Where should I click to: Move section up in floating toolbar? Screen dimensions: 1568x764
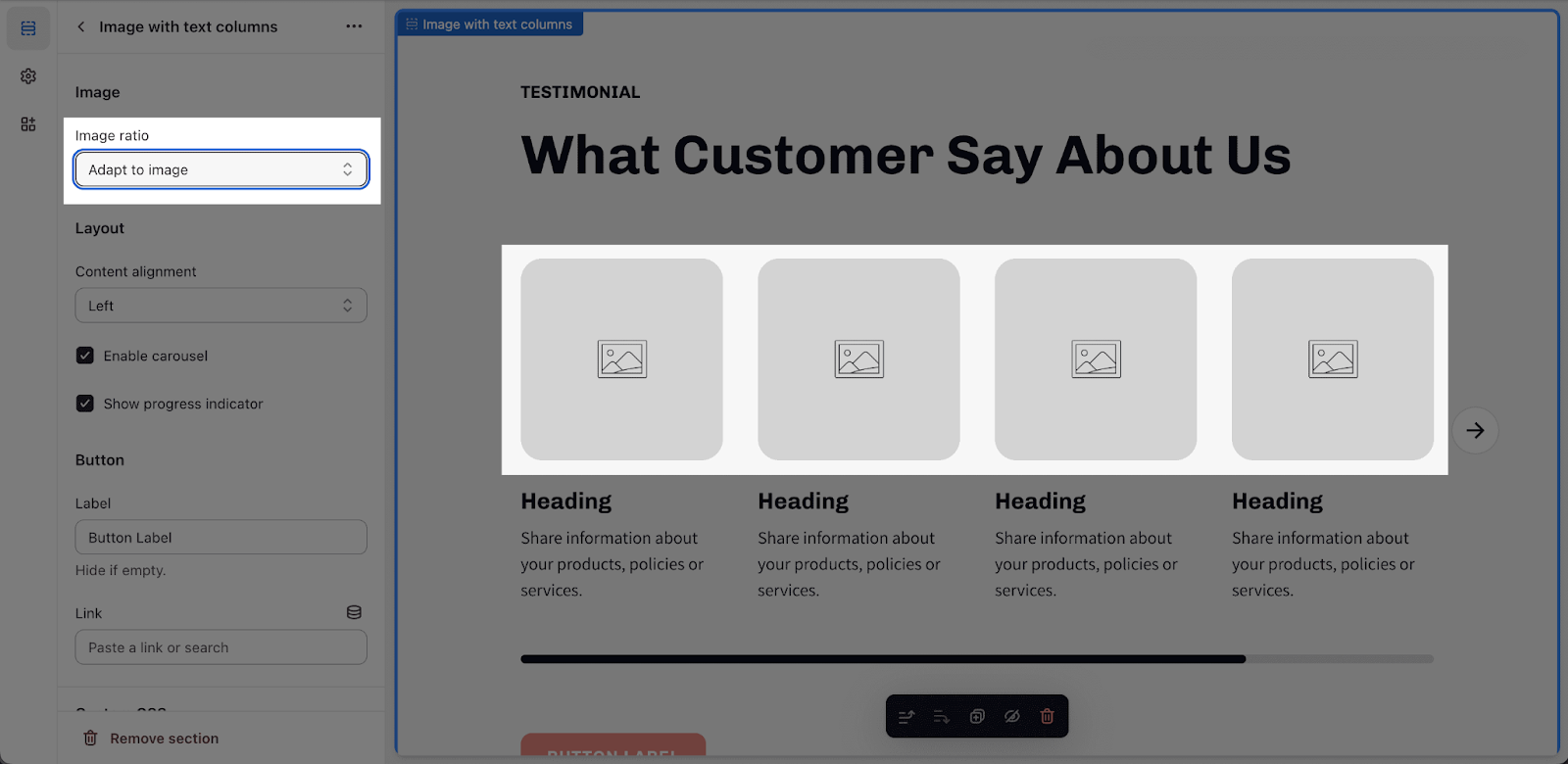click(906, 717)
